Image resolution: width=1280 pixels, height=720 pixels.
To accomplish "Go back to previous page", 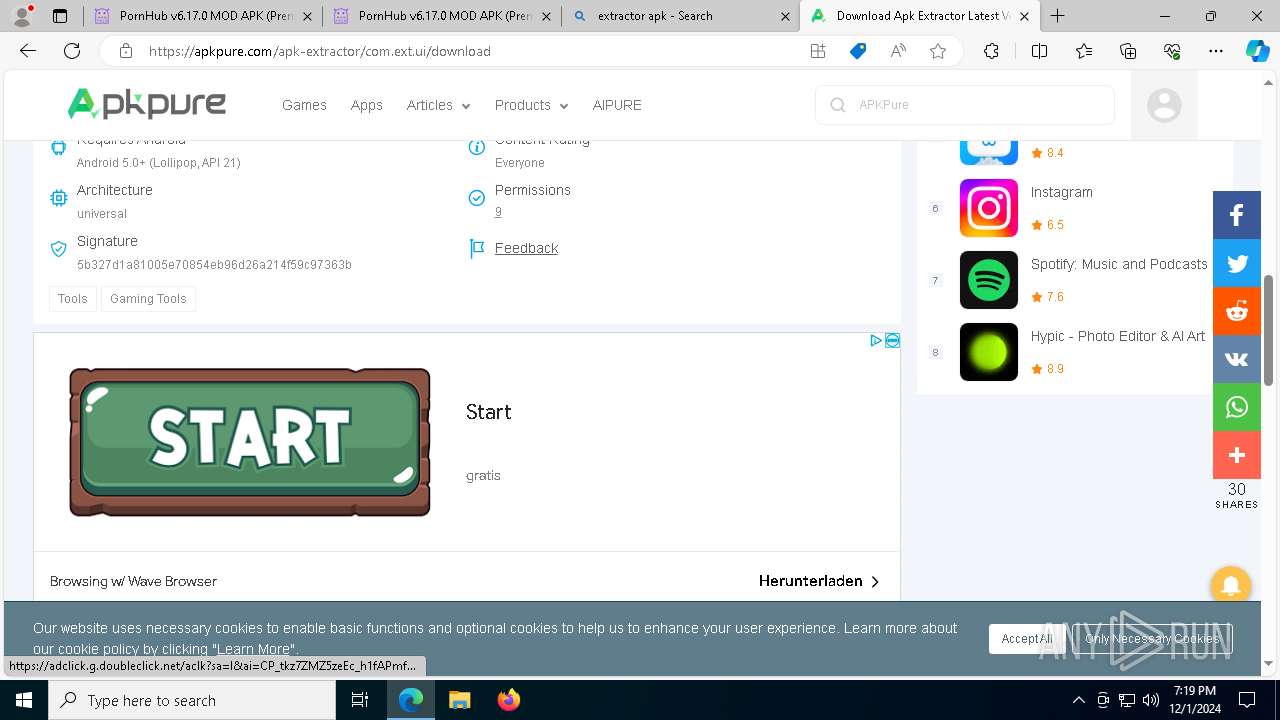I will coord(28,51).
